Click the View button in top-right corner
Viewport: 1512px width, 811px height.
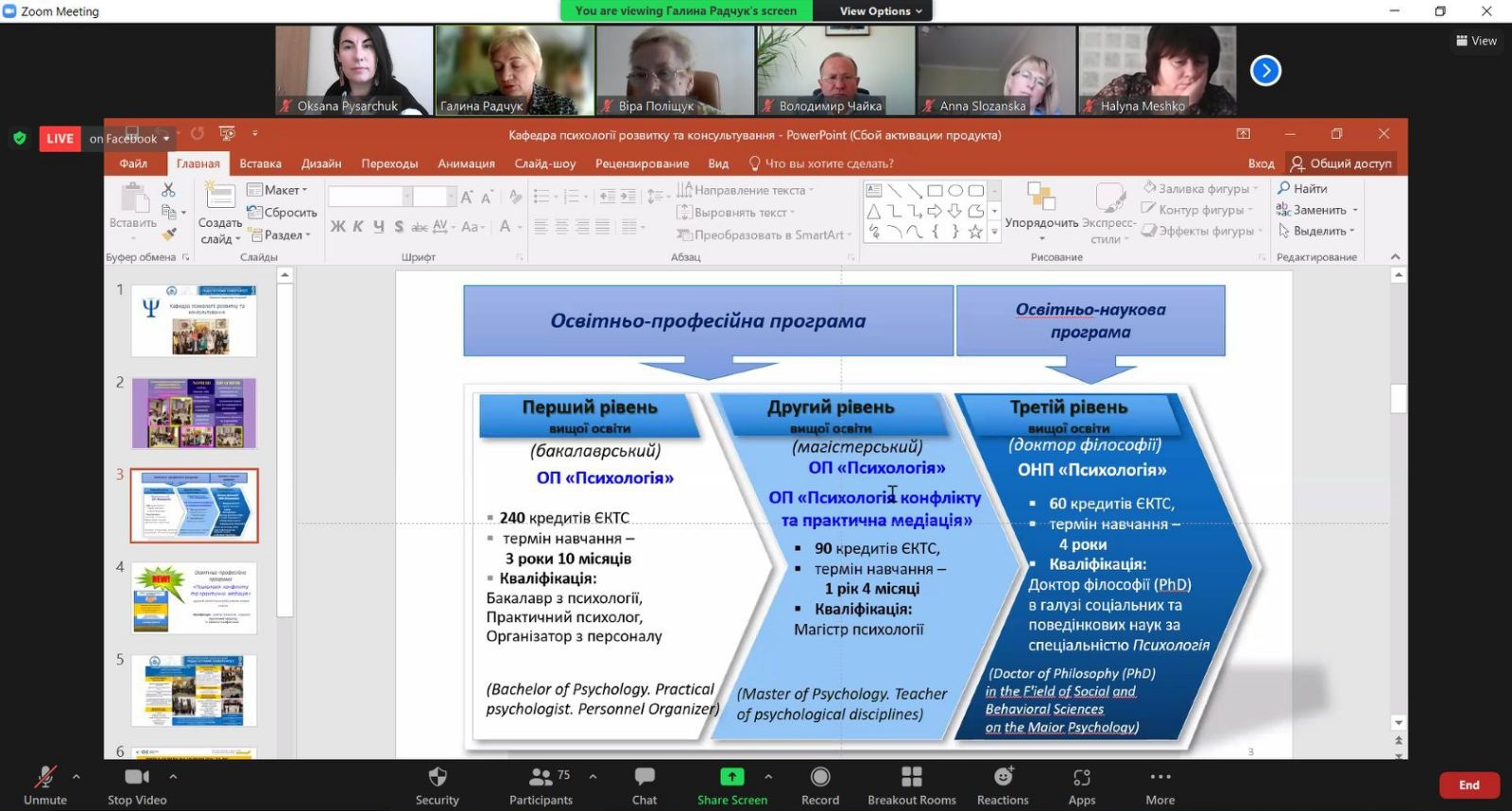tap(1476, 41)
